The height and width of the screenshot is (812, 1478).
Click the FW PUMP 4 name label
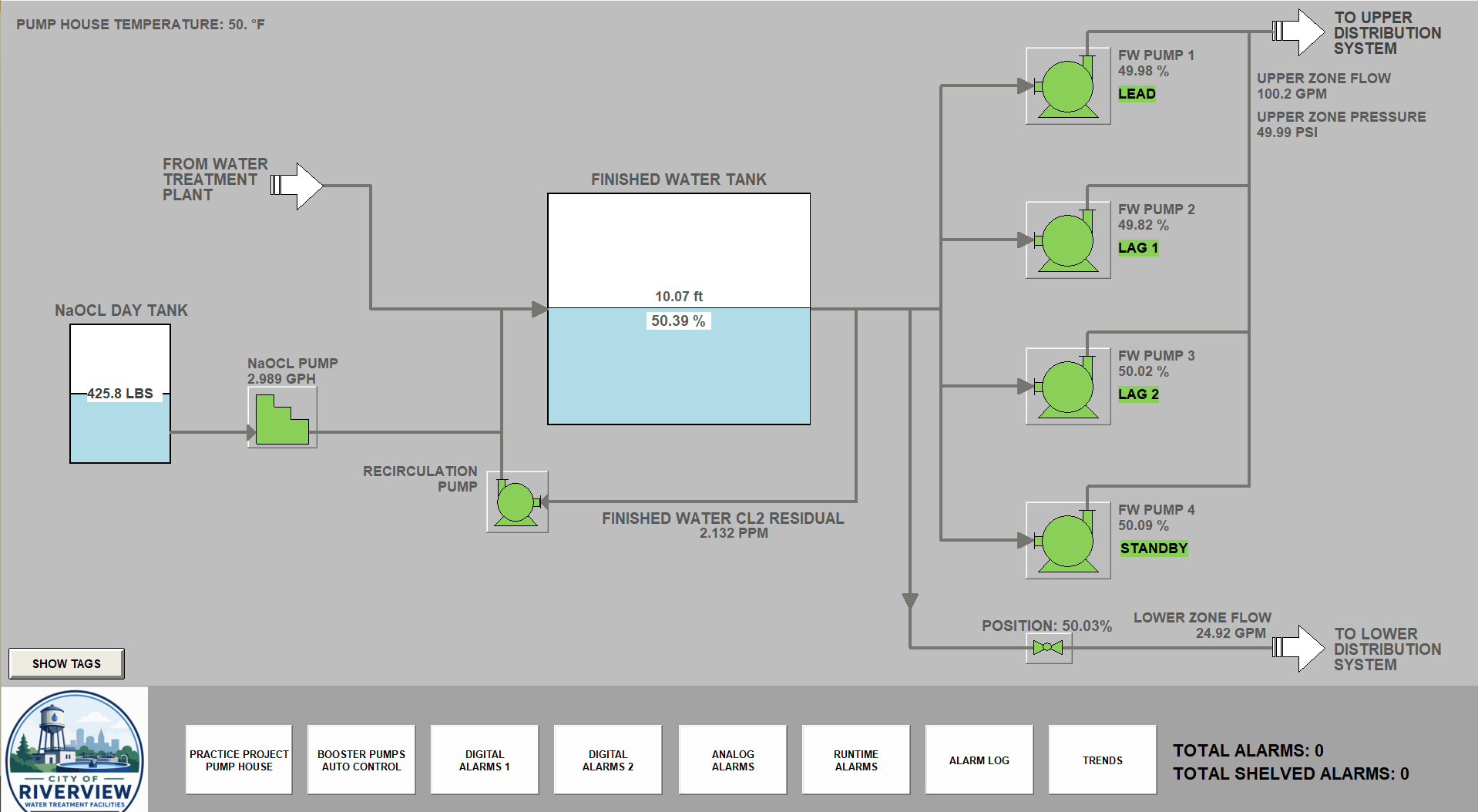click(x=1156, y=510)
